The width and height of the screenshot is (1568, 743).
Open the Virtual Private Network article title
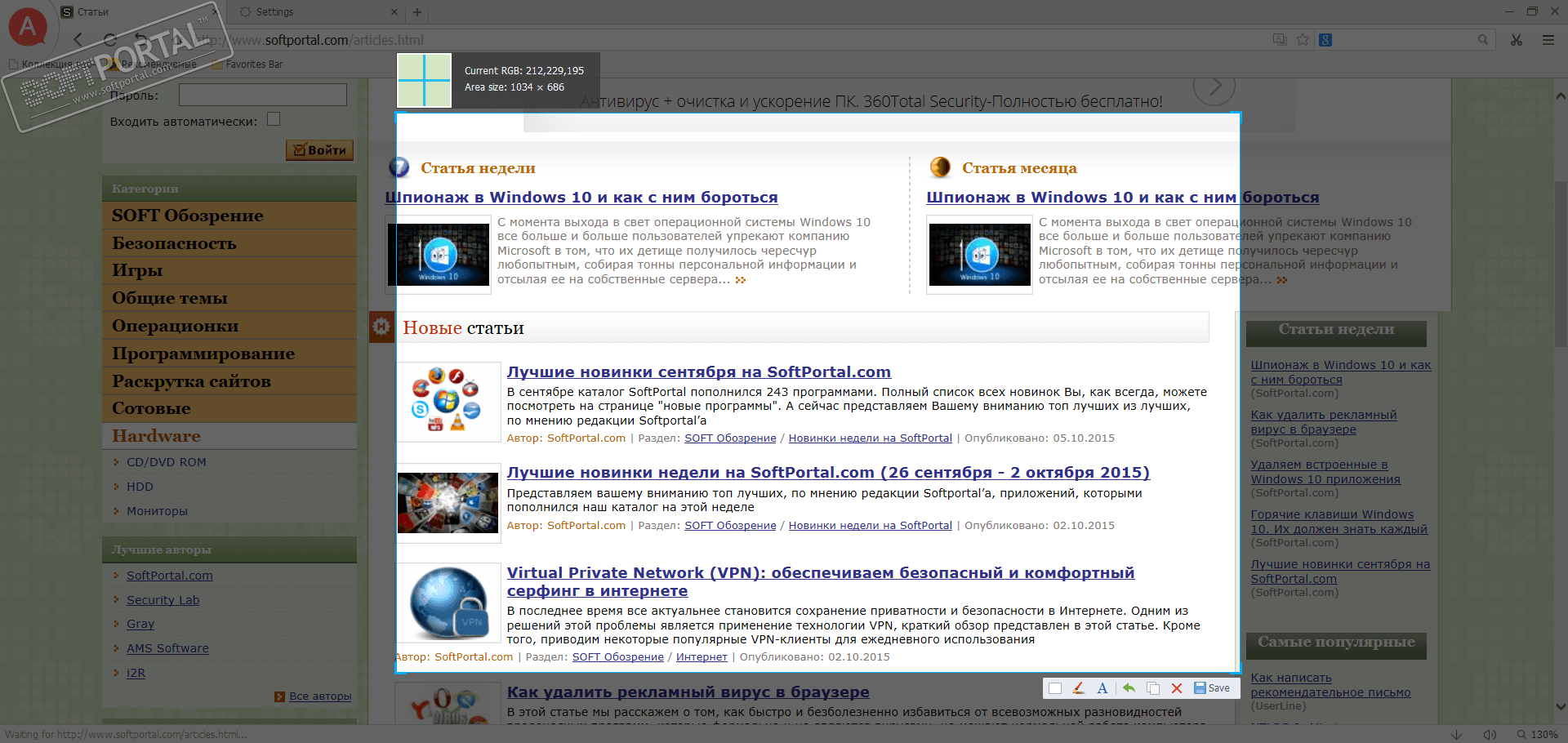click(x=821, y=582)
